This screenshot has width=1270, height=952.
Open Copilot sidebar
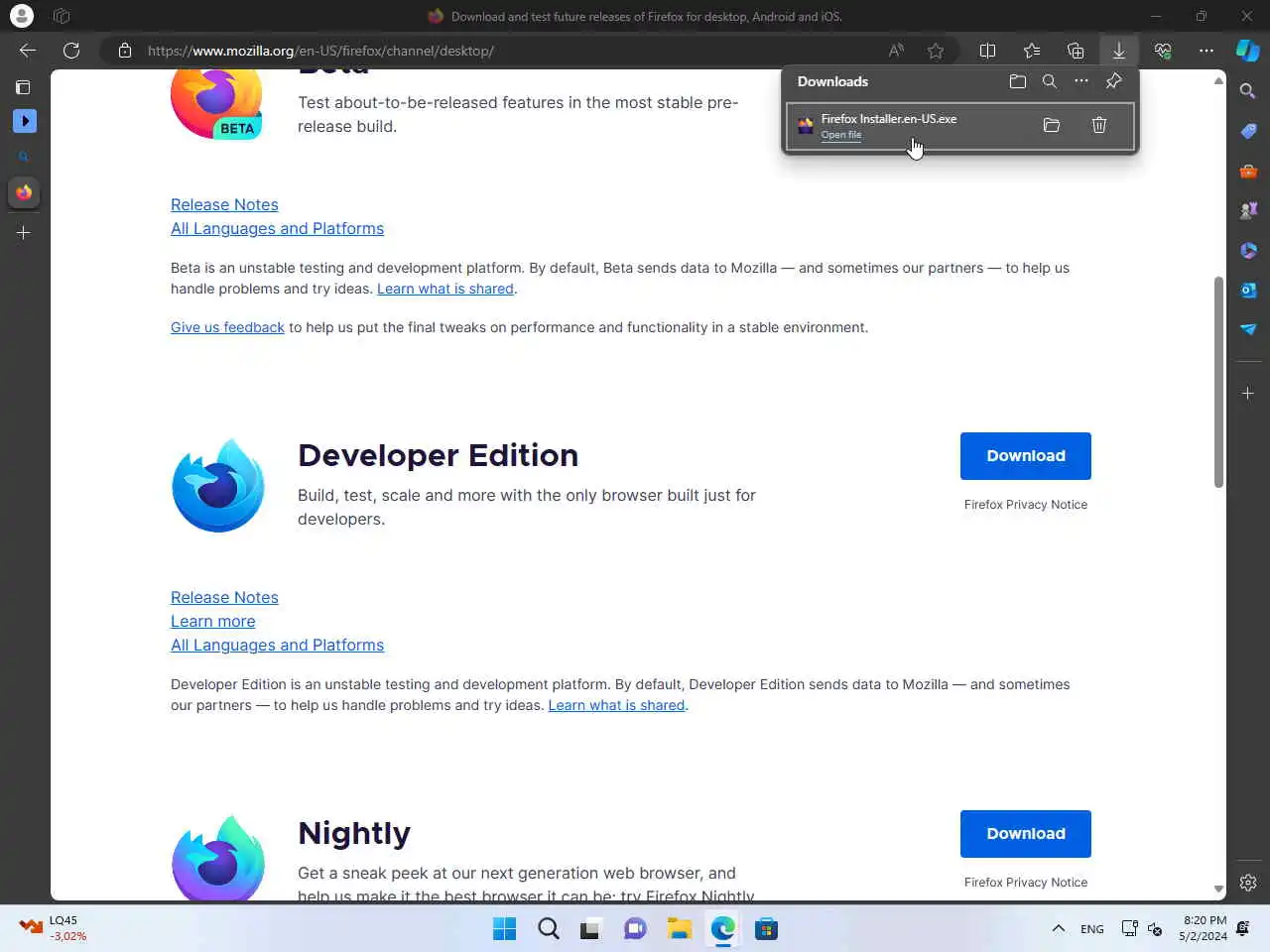click(x=1248, y=51)
